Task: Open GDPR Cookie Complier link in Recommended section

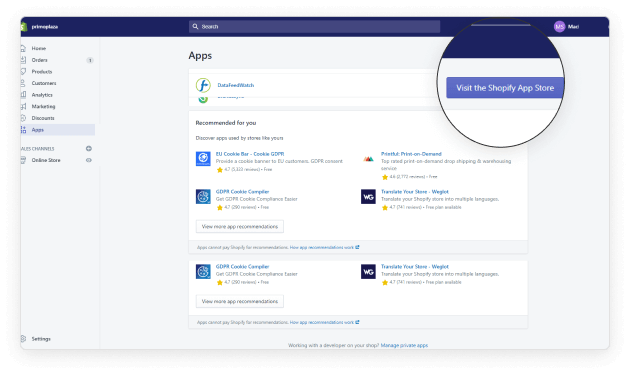Action: click(x=242, y=192)
